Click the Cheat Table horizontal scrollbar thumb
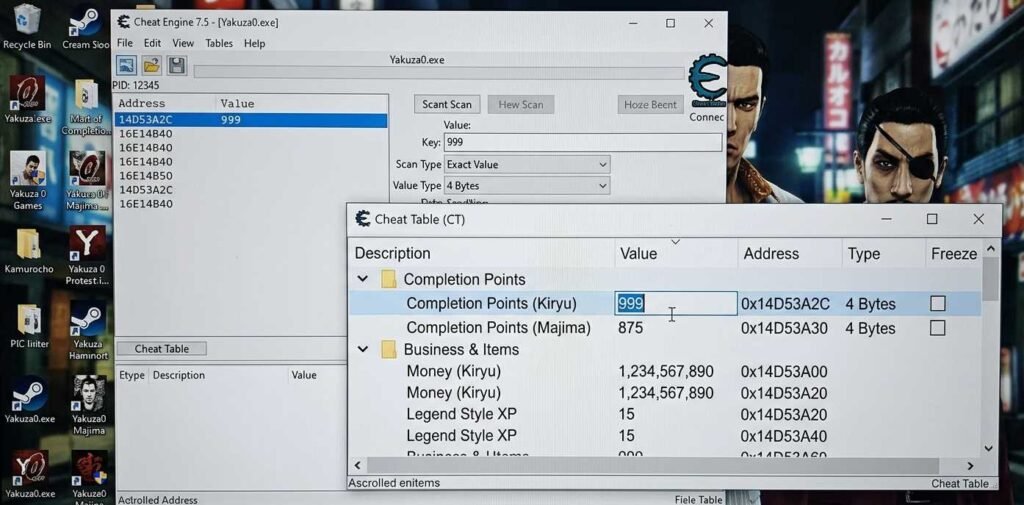This screenshot has width=1024, height=505. [x=653, y=466]
